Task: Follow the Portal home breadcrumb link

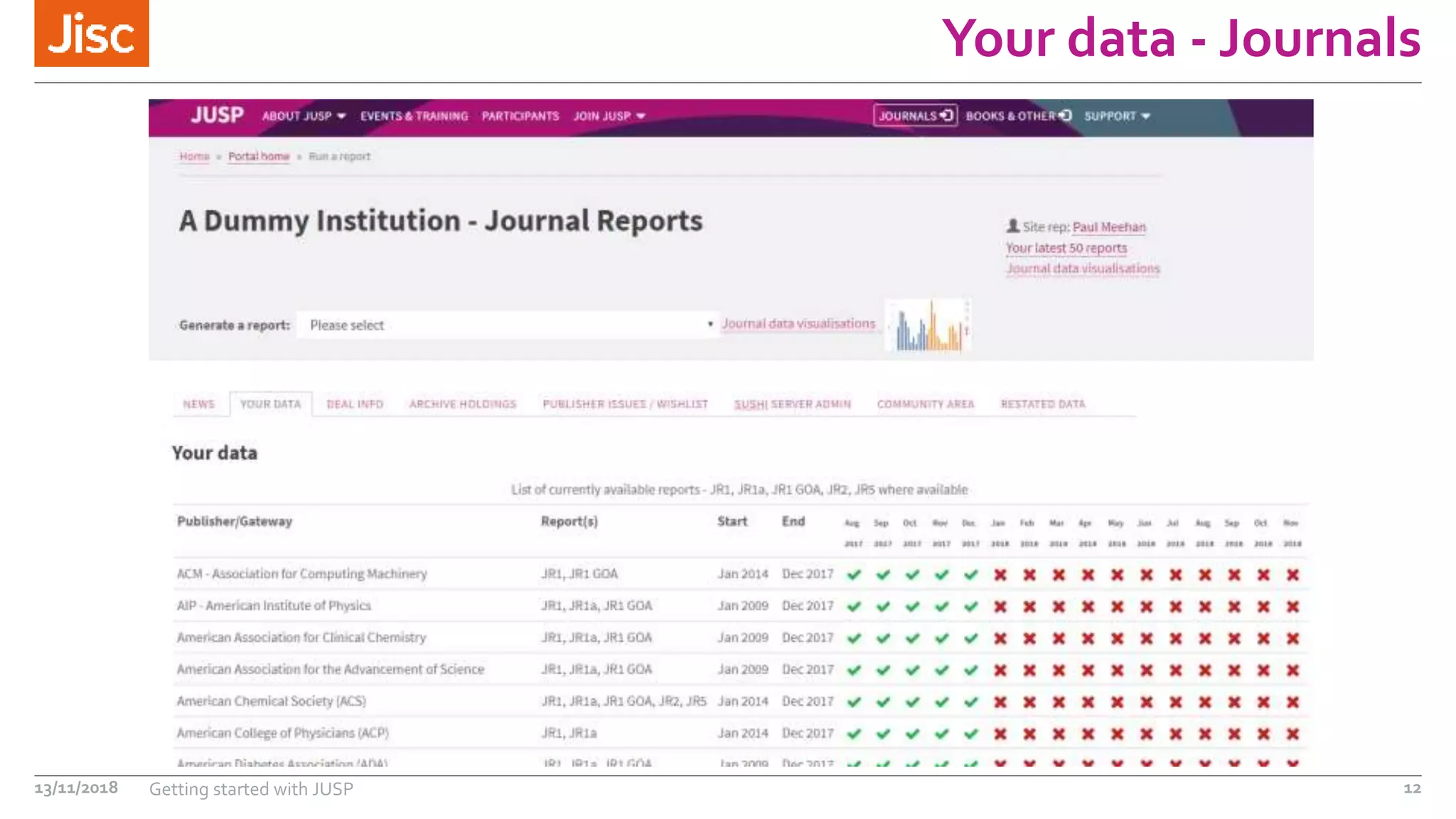Action: click(x=259, y=156)
